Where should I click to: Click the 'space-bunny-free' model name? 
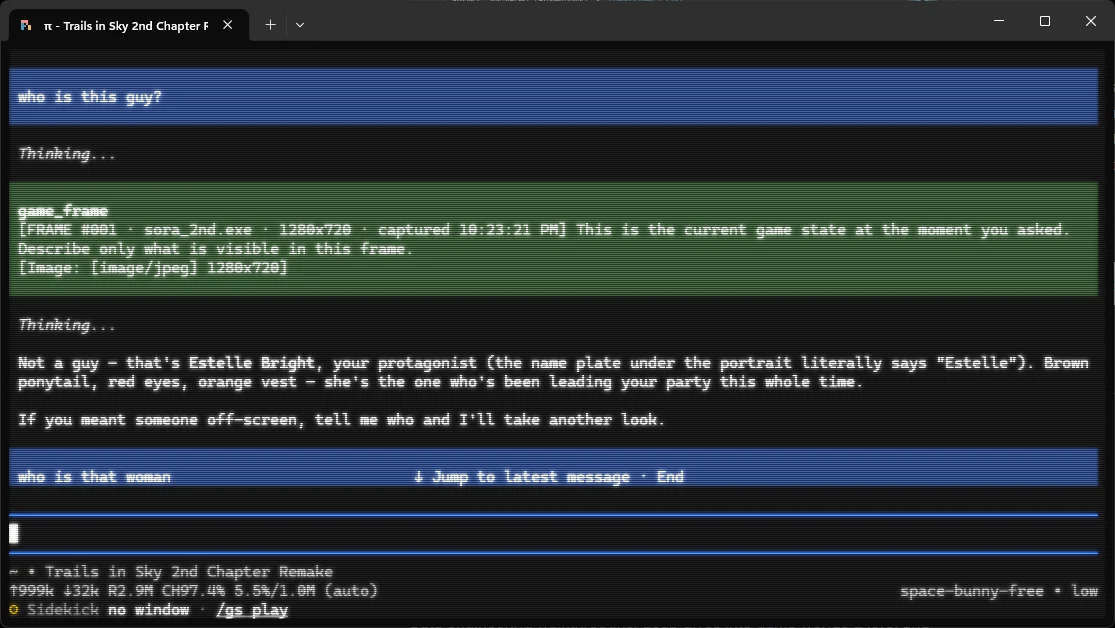[971, 591]
